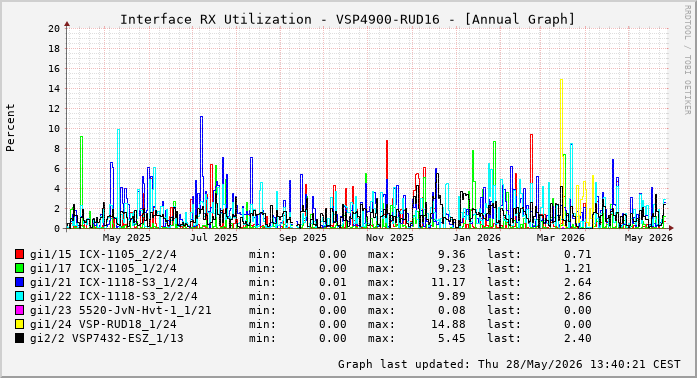The width and height of the screenshot is (697, 378).
Task: Click the Mar 2026 x-axis label
Action: point(561,238)
